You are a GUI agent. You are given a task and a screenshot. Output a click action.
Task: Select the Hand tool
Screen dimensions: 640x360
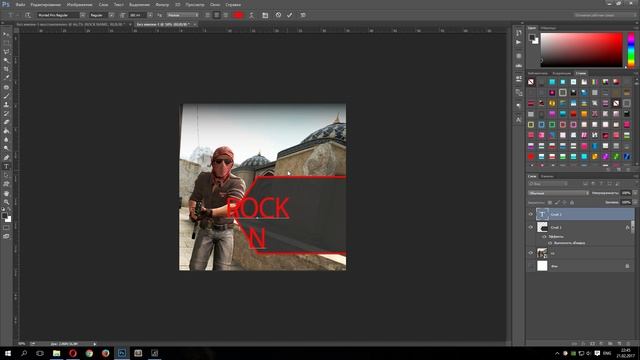(x=6, y=193)
